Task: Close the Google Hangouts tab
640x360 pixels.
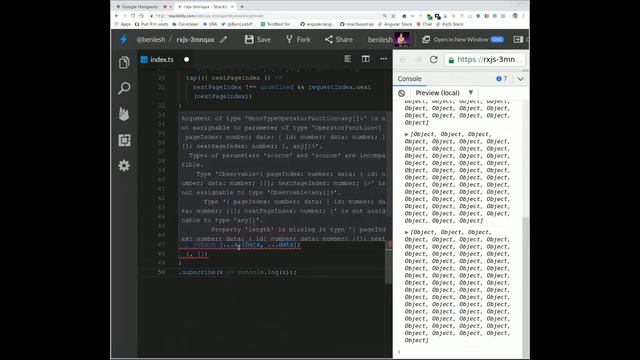Action: point(171,7)
